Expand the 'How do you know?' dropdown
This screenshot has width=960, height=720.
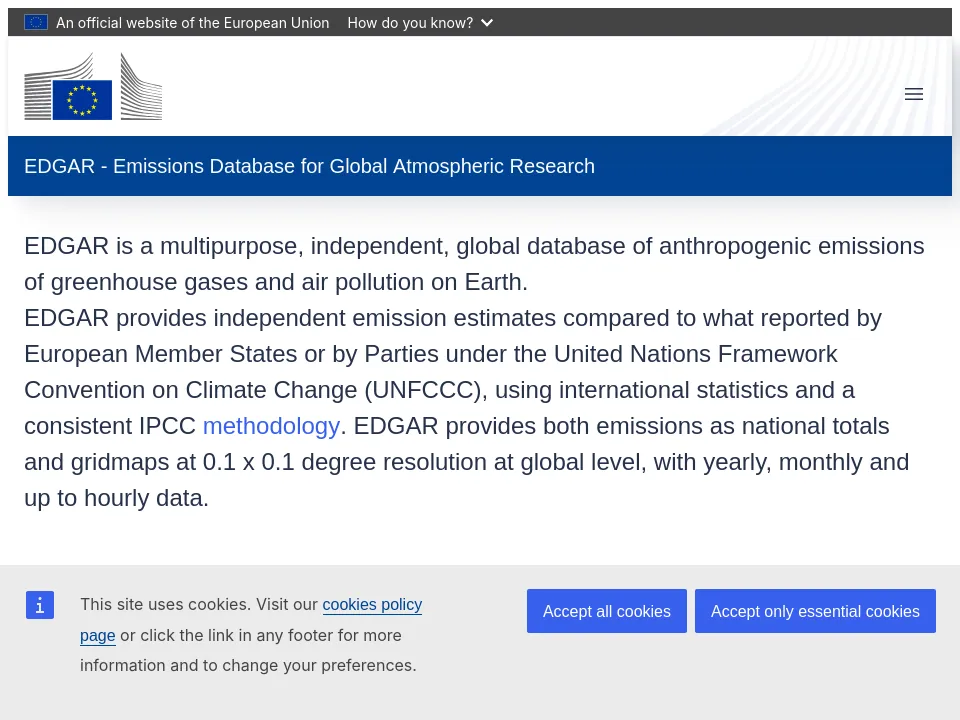tap(420, 23)
